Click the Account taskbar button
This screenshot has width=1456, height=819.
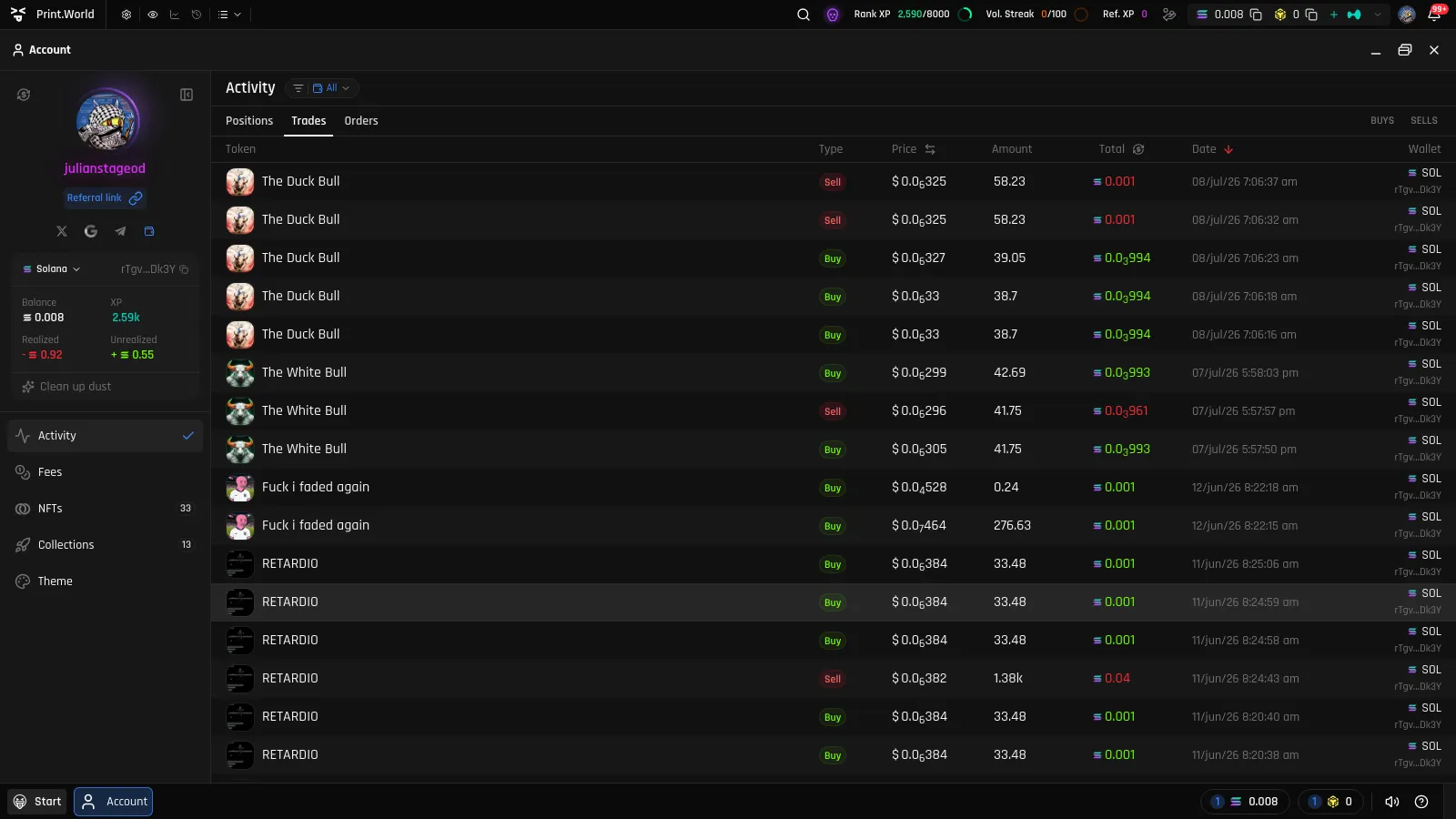[114, 802]
